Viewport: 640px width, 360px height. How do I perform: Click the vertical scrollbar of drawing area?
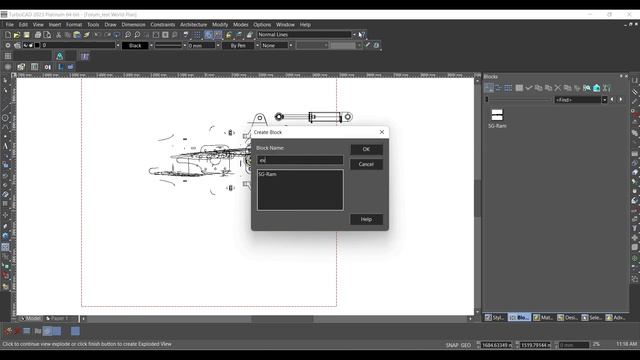pos(477,197)
